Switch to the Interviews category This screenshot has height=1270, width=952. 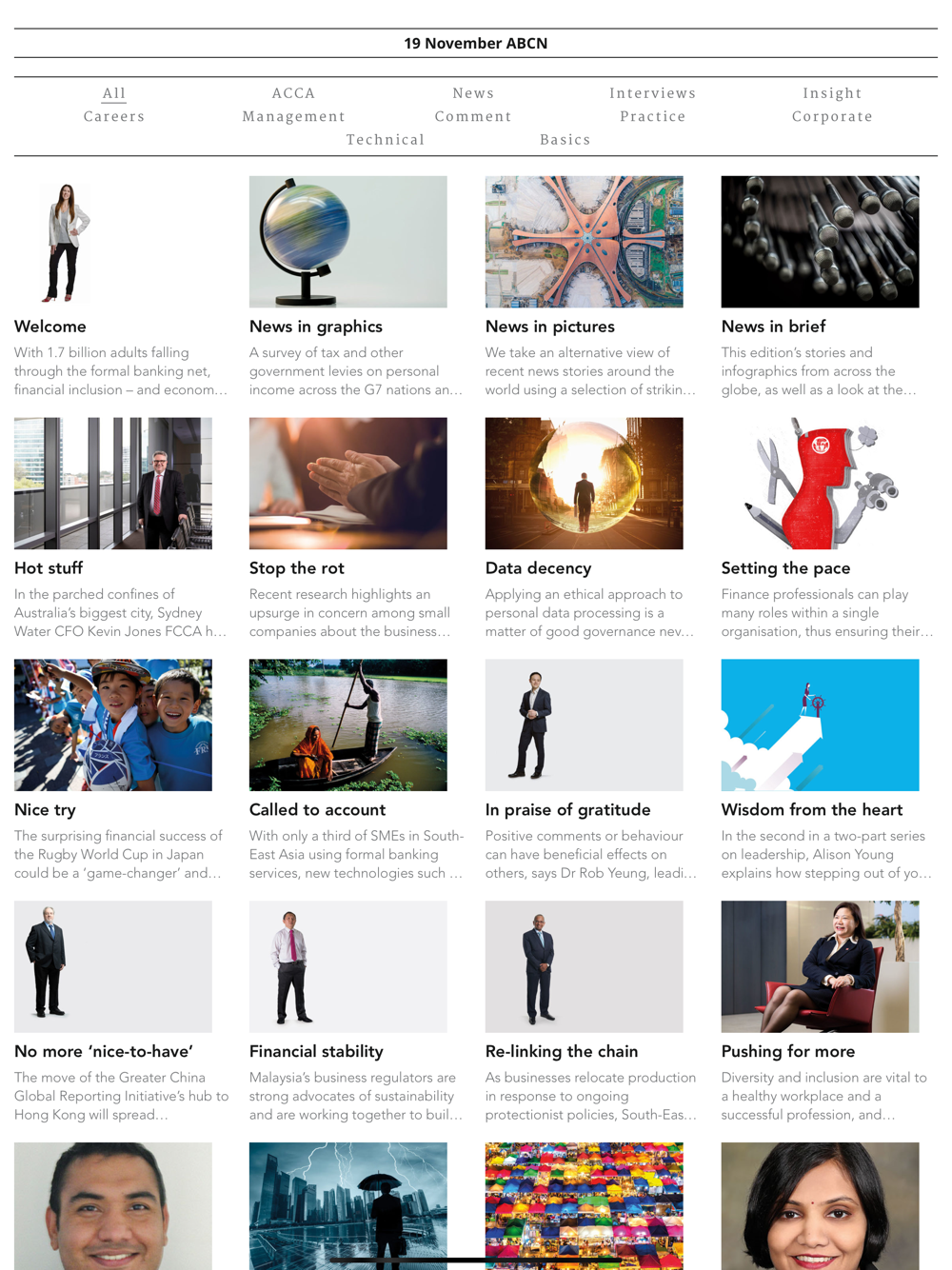coord(653,93)
